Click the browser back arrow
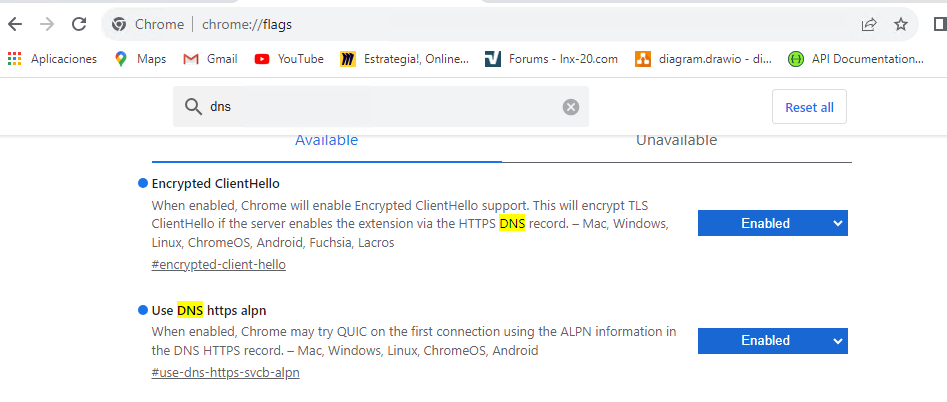 15,24
